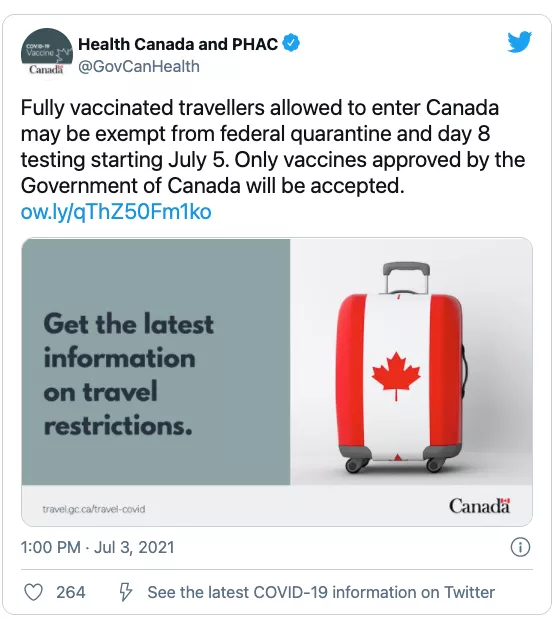Open the ow.ly/qThZ50Fm1ko link
The height and width of the screenshot is (620, 555).
pos(116,212)
